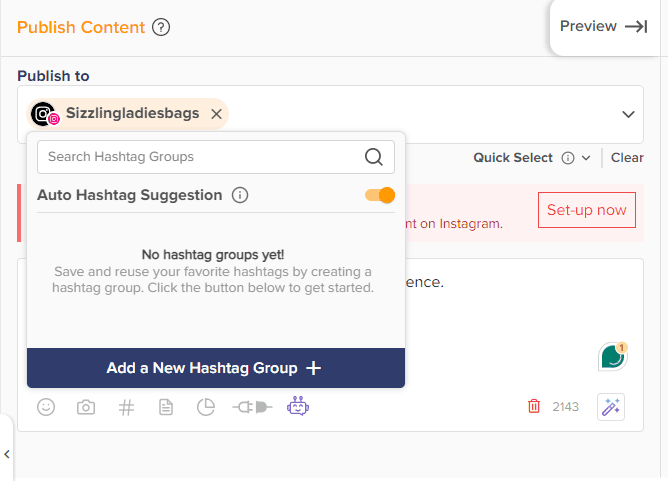Viewport: 668px width, 481px height.
Task: Click the magic wand AI icon
Action: click(x=611, y=407)
